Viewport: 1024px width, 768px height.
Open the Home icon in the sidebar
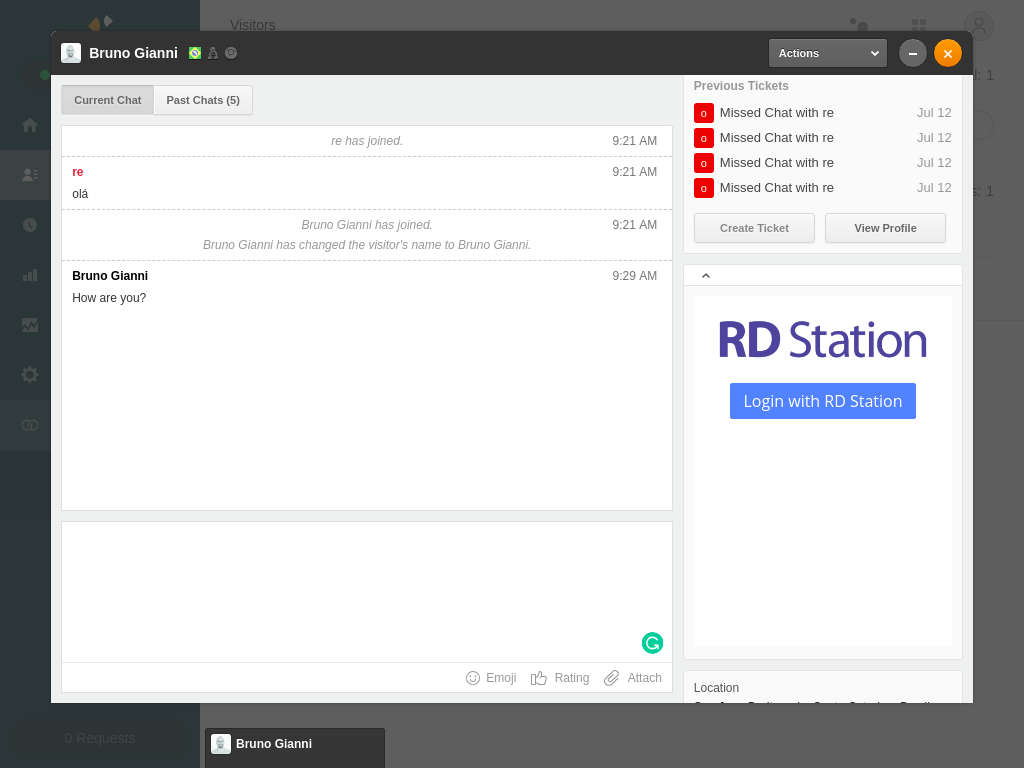pyautogui.click(x=29, y=125)
